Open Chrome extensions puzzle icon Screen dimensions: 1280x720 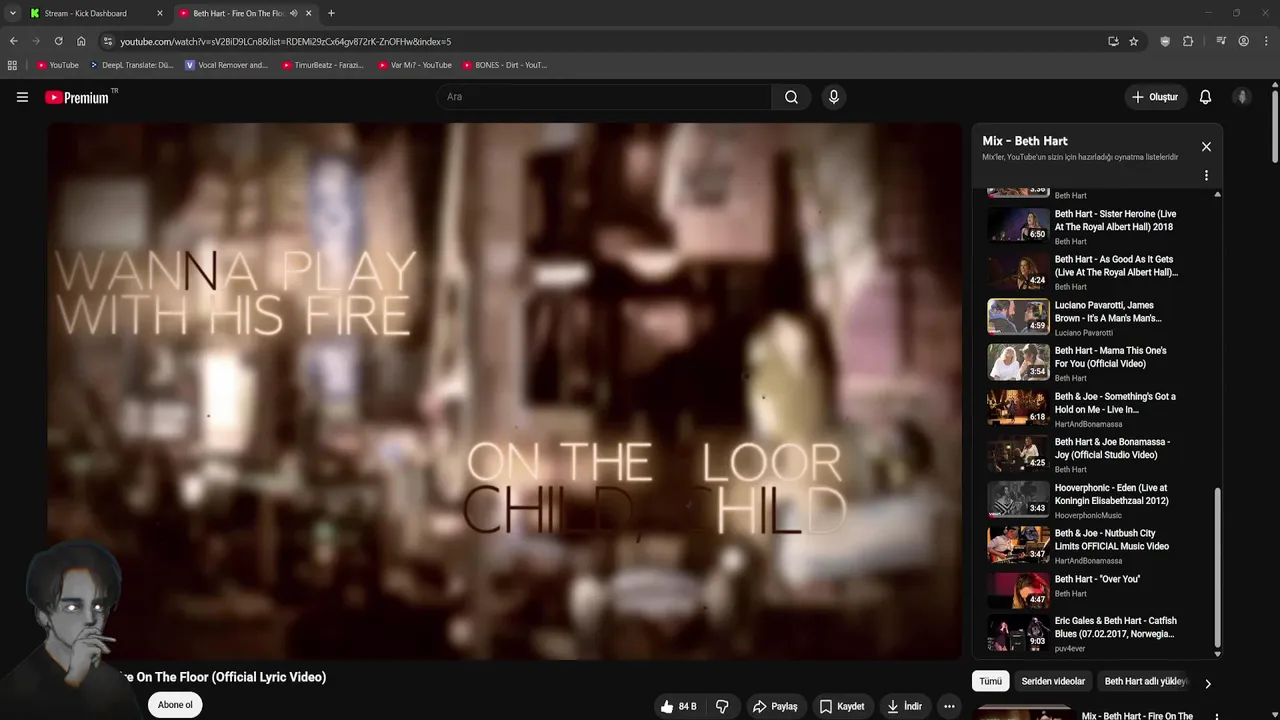click(1188, 41)
